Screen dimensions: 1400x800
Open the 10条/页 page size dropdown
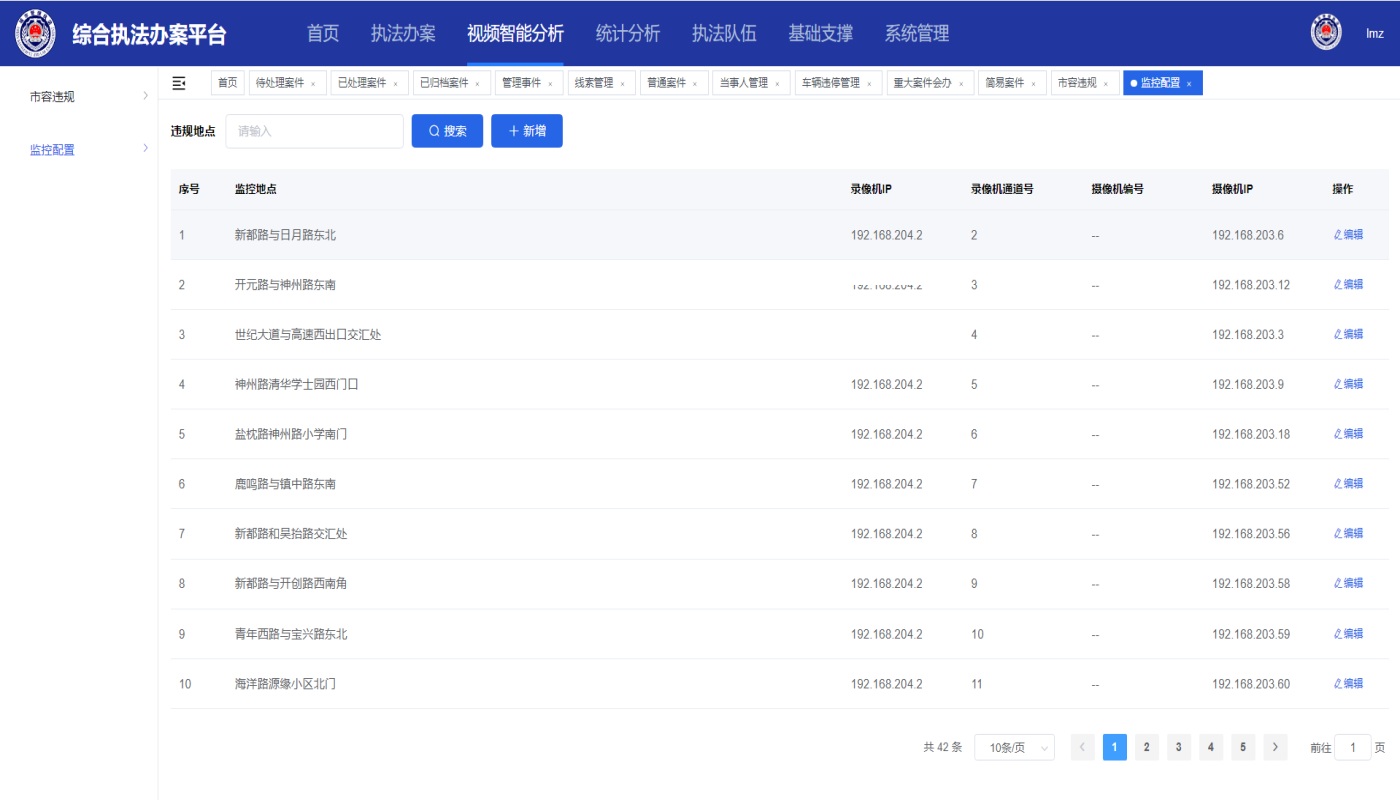(x=1014, y=747)
